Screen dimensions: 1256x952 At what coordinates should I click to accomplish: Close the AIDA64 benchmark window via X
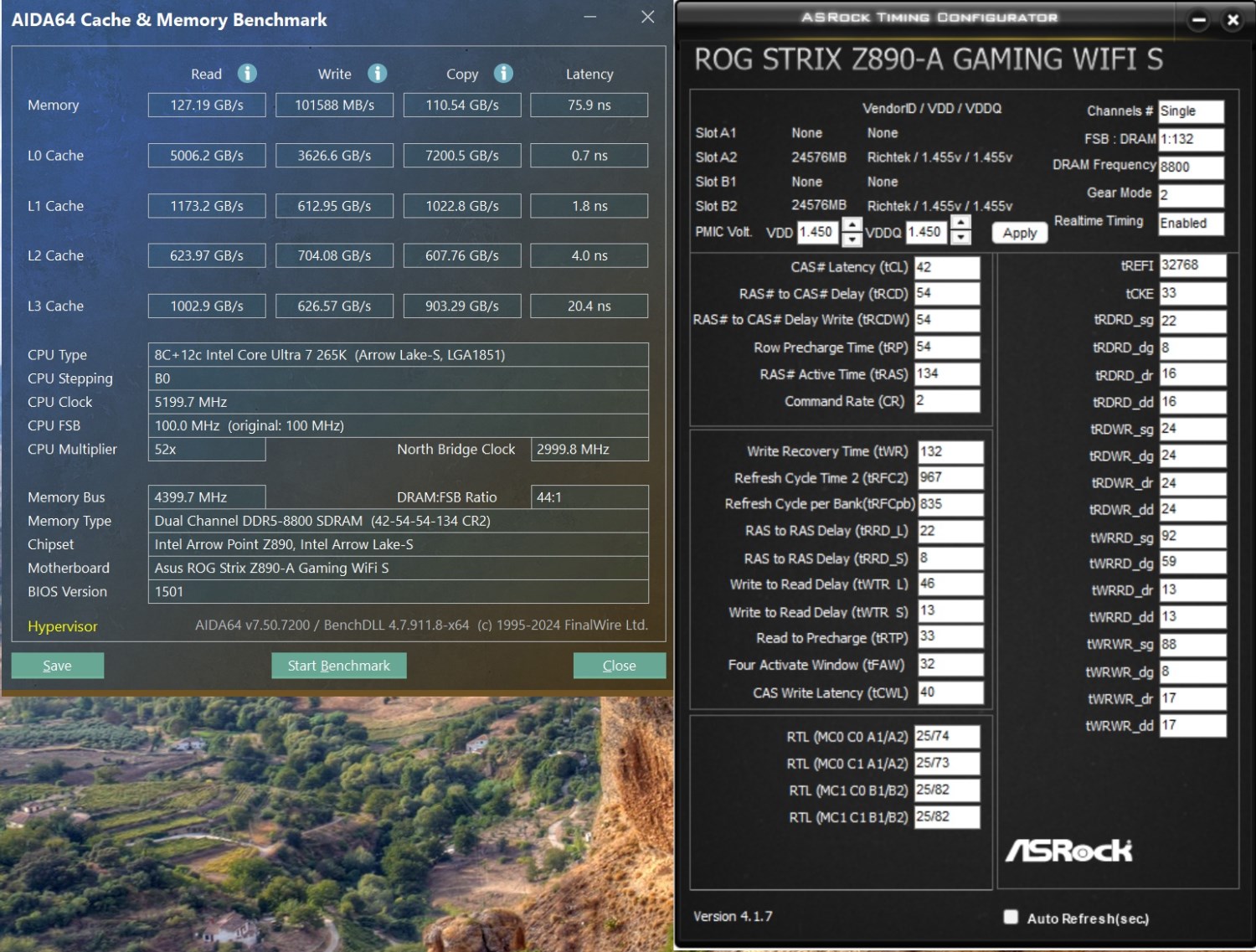[x=647, y=17]
